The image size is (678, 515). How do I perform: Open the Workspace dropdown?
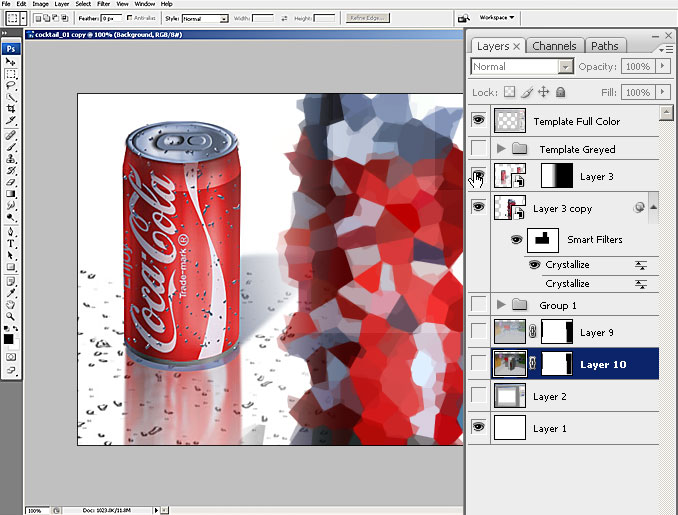point(497,18)
